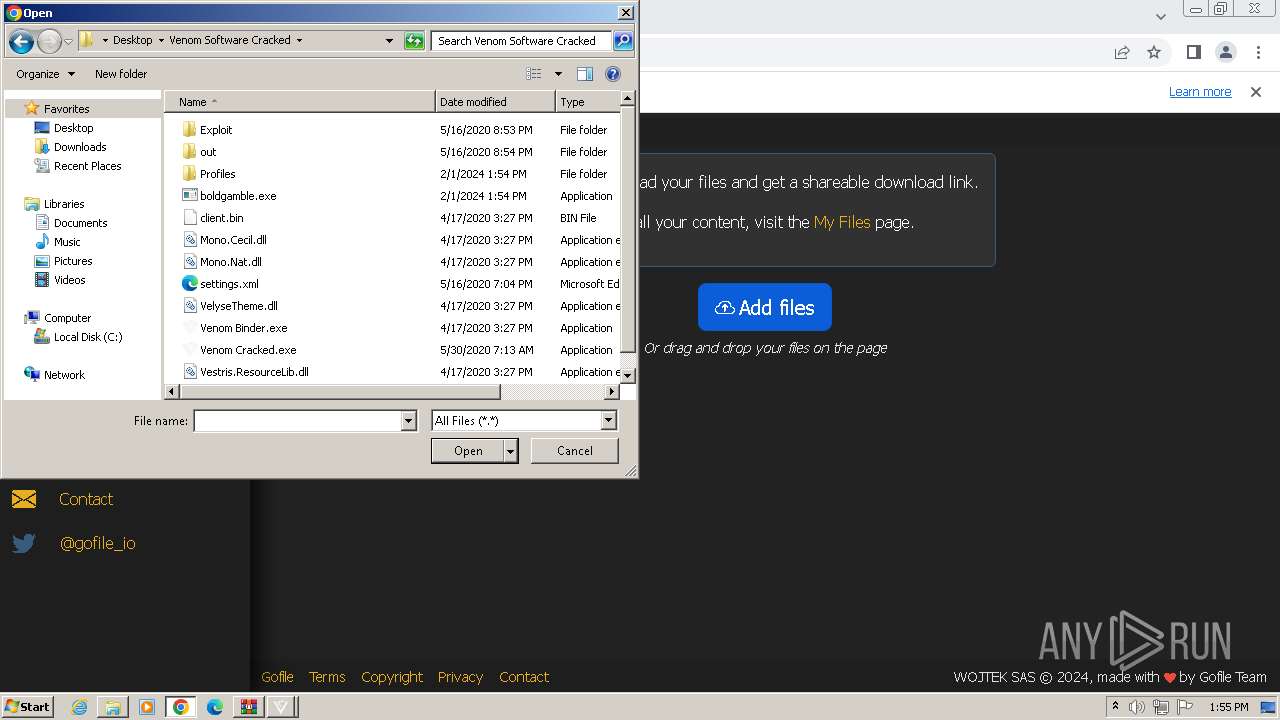
Task: Select Venom Cracked.exe file
Action: point(247,350)
